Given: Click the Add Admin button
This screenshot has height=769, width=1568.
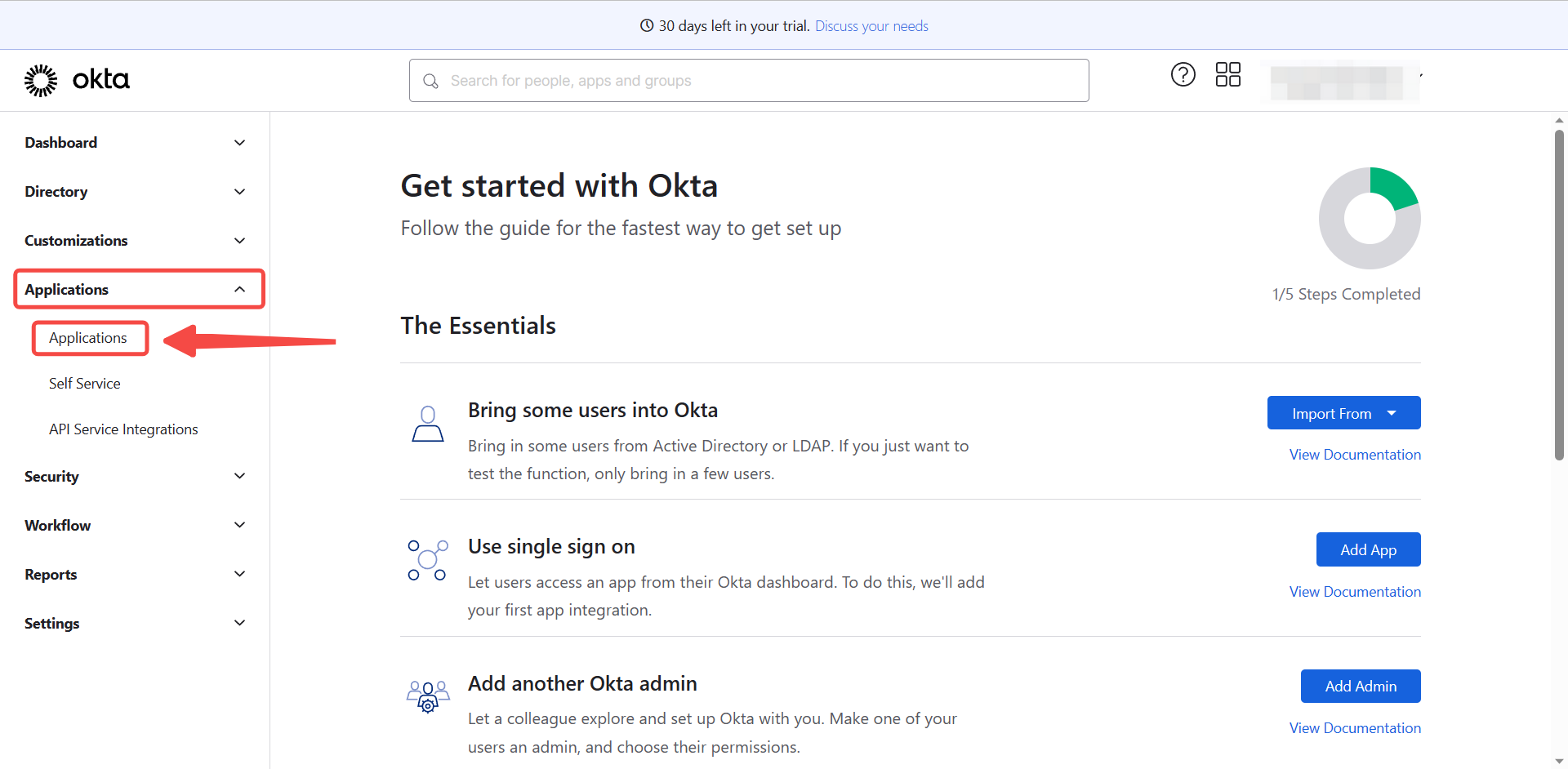Looking at the screenshot, I should click(1361, 686).
